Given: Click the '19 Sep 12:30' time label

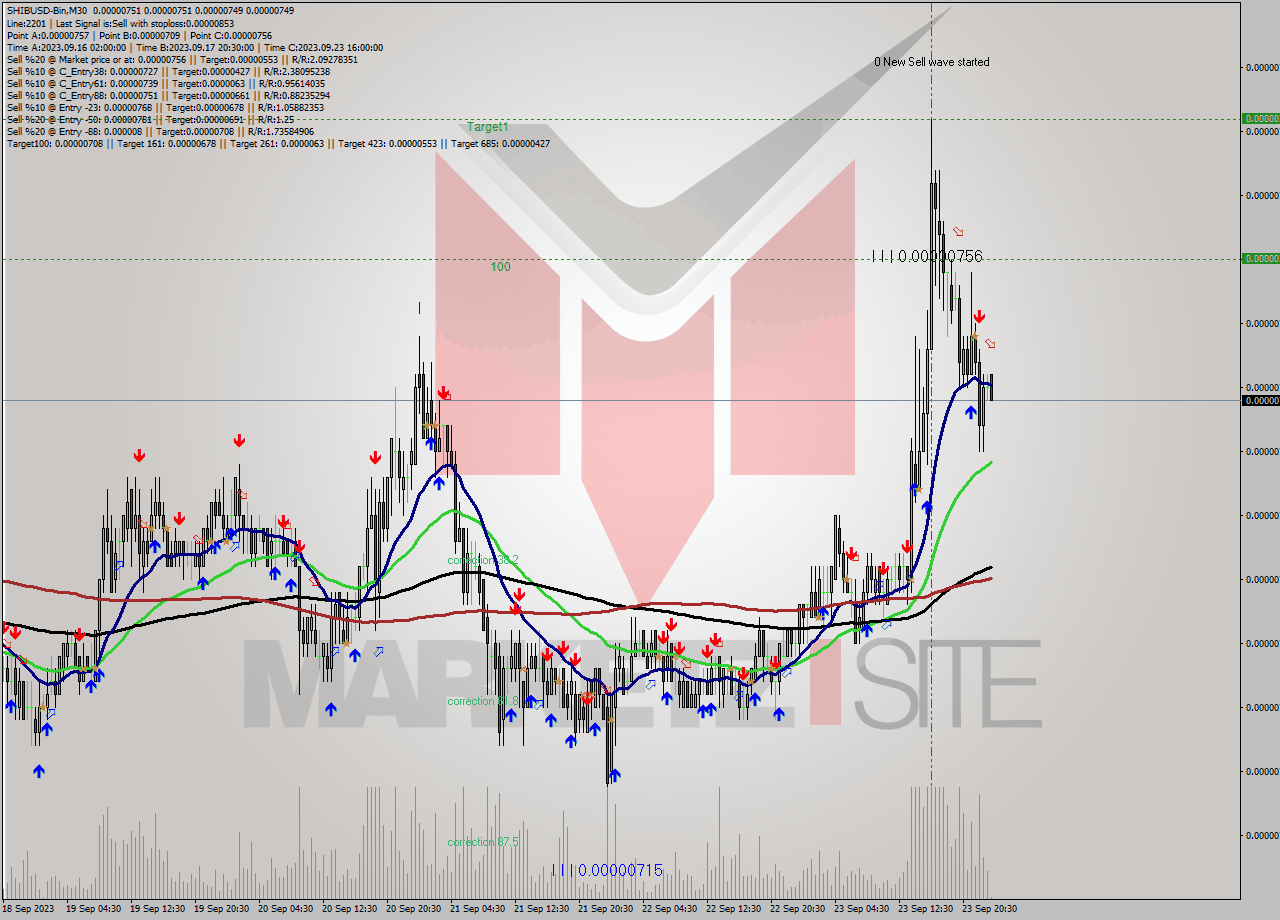Looking at the screenshot, I should click(x=157, y=909).
